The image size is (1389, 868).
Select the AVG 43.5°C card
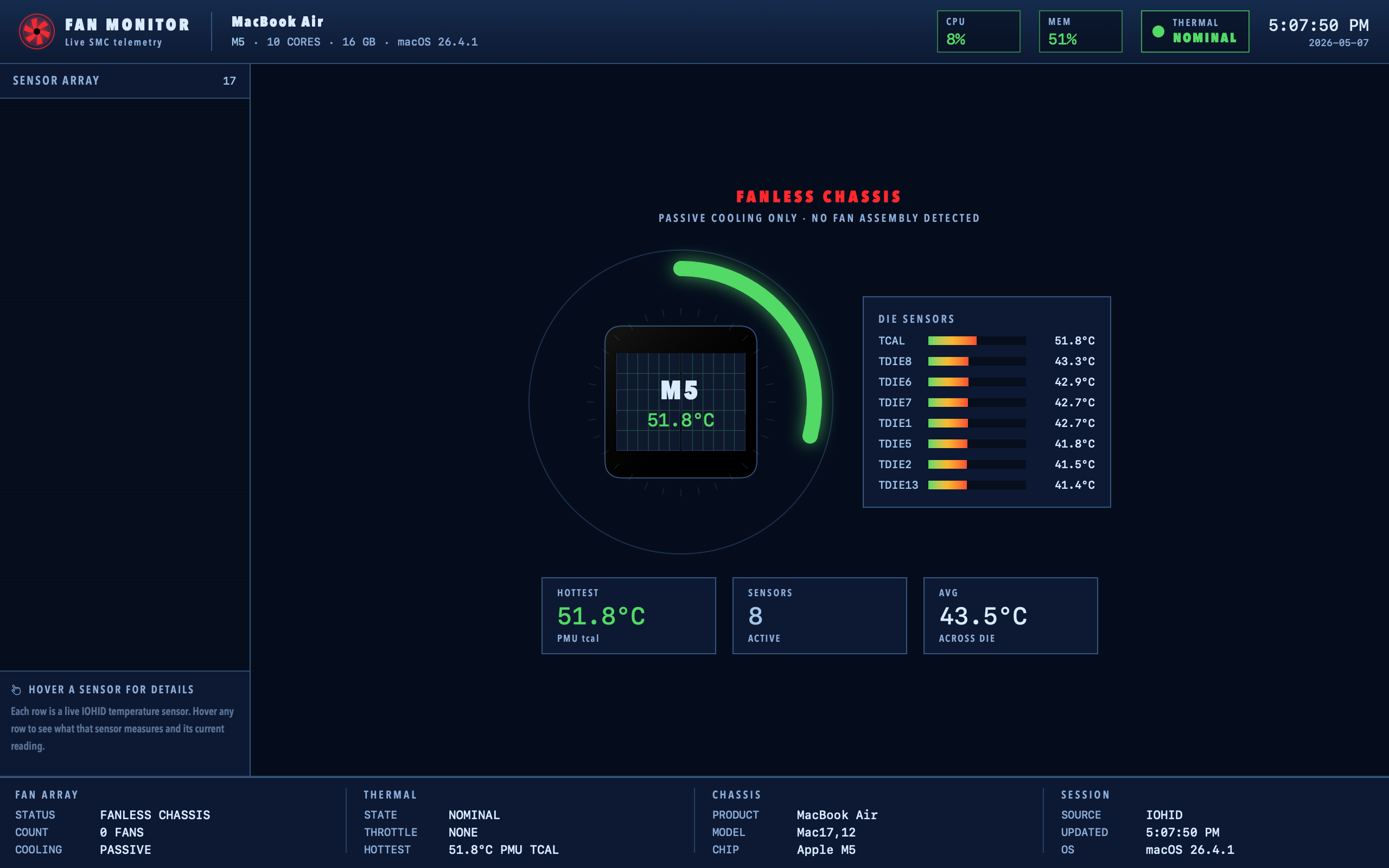pos(1010,615)
